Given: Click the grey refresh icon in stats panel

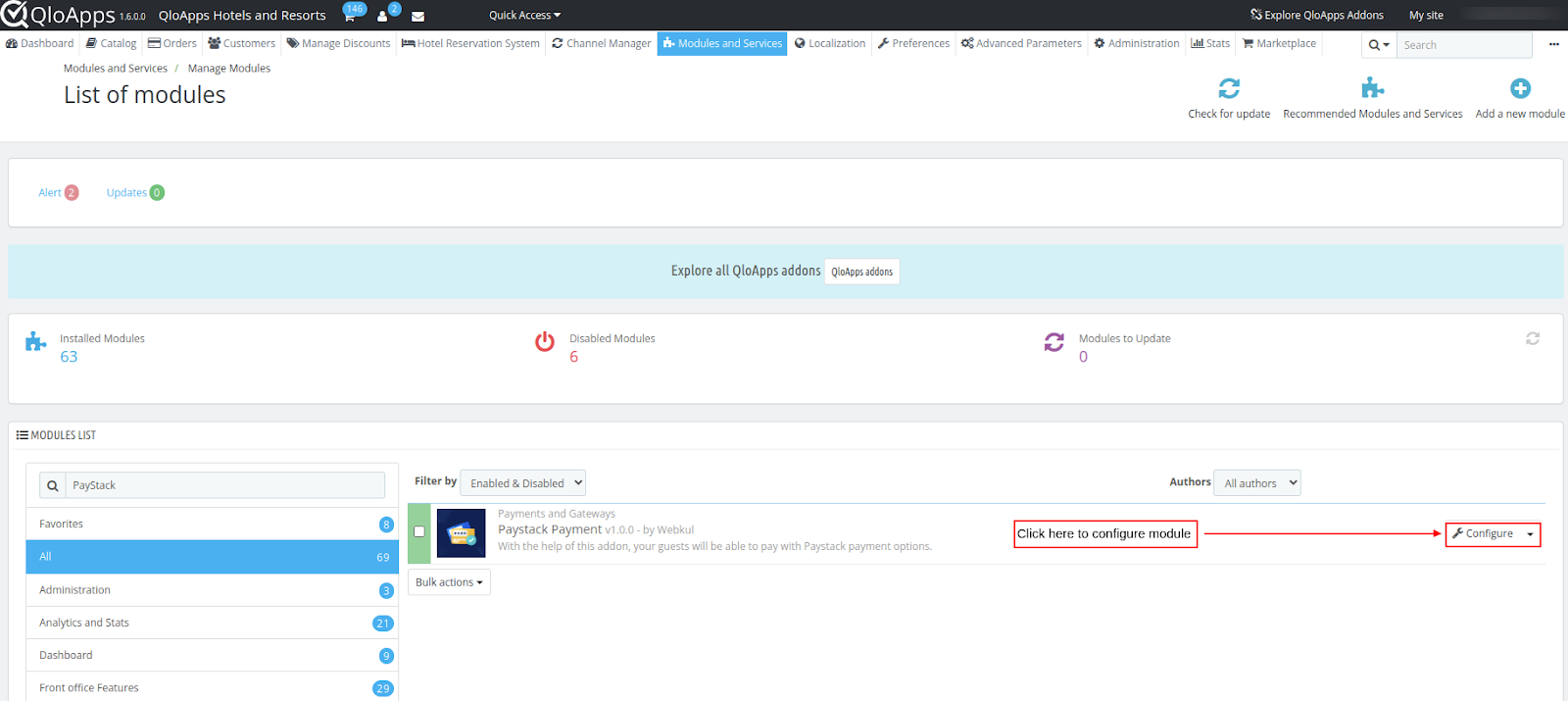Looking at the screenshot, I should point(1533,338).
